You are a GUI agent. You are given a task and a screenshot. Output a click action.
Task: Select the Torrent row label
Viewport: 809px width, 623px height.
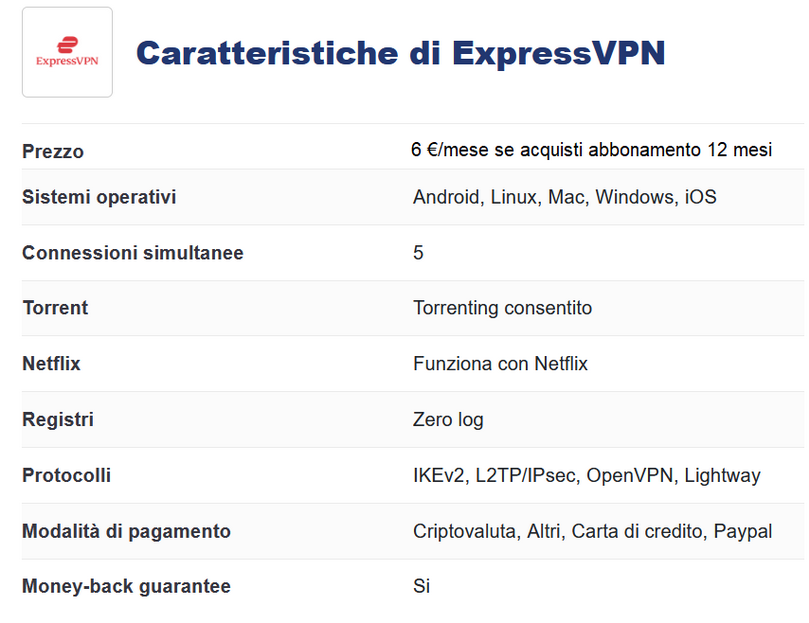(55, 308)
